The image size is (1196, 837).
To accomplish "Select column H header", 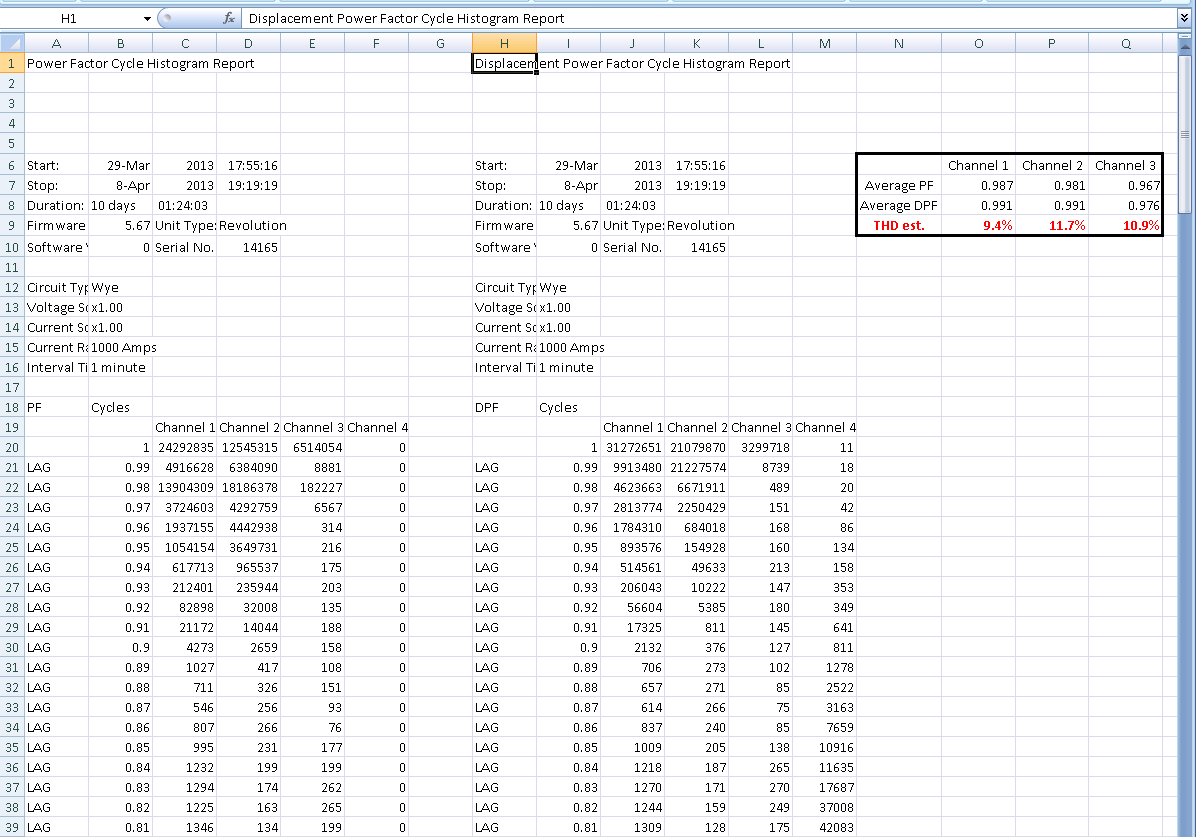I will click(504, 42).
